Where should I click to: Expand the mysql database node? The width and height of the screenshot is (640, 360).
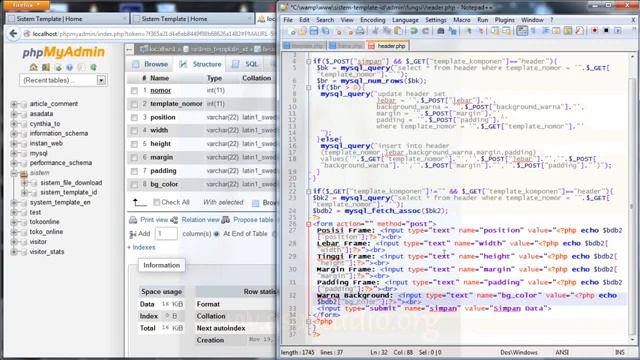pos(14,153)
